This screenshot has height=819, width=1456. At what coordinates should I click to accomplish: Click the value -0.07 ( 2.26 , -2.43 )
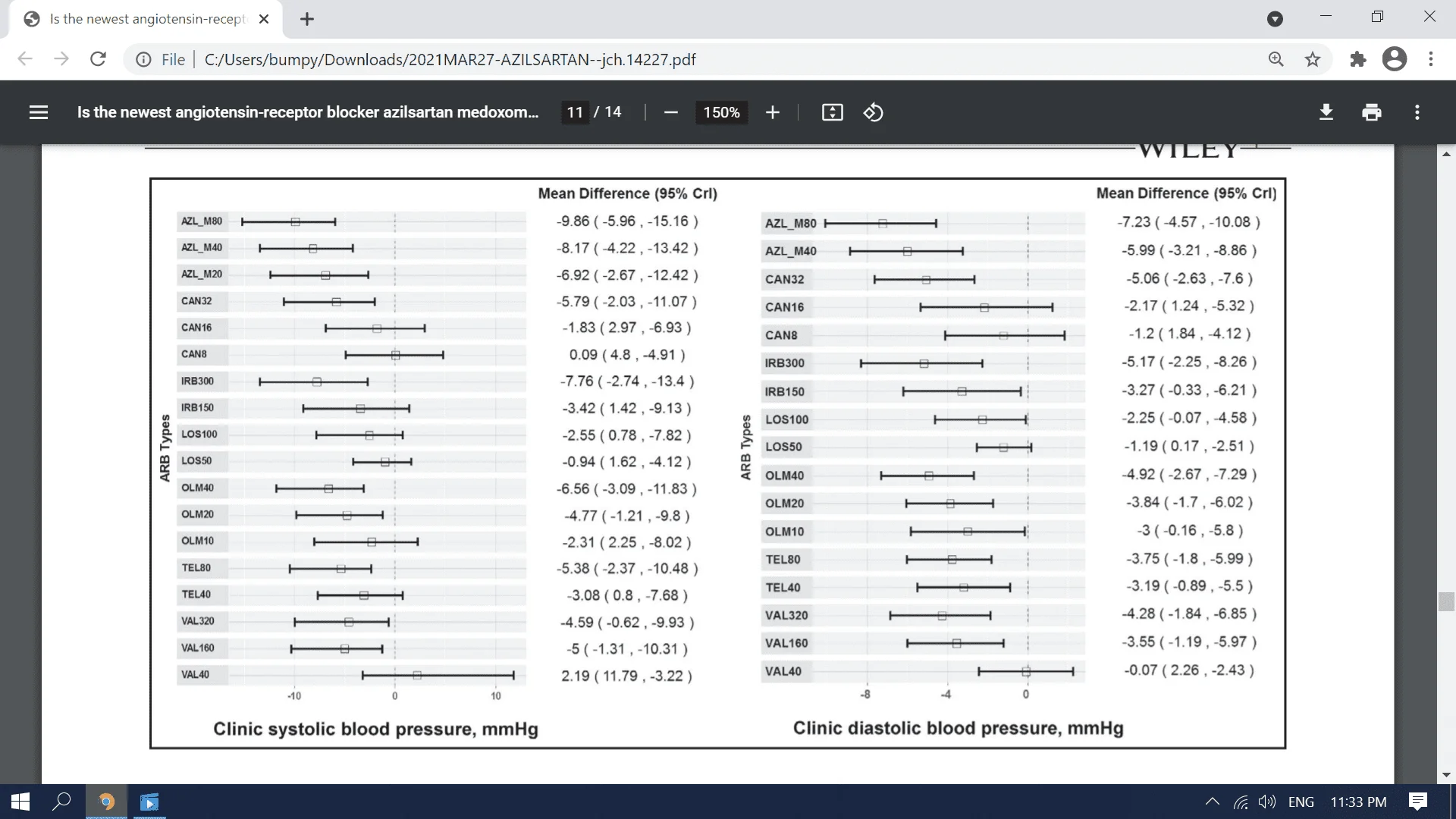tap(1188, 670)
